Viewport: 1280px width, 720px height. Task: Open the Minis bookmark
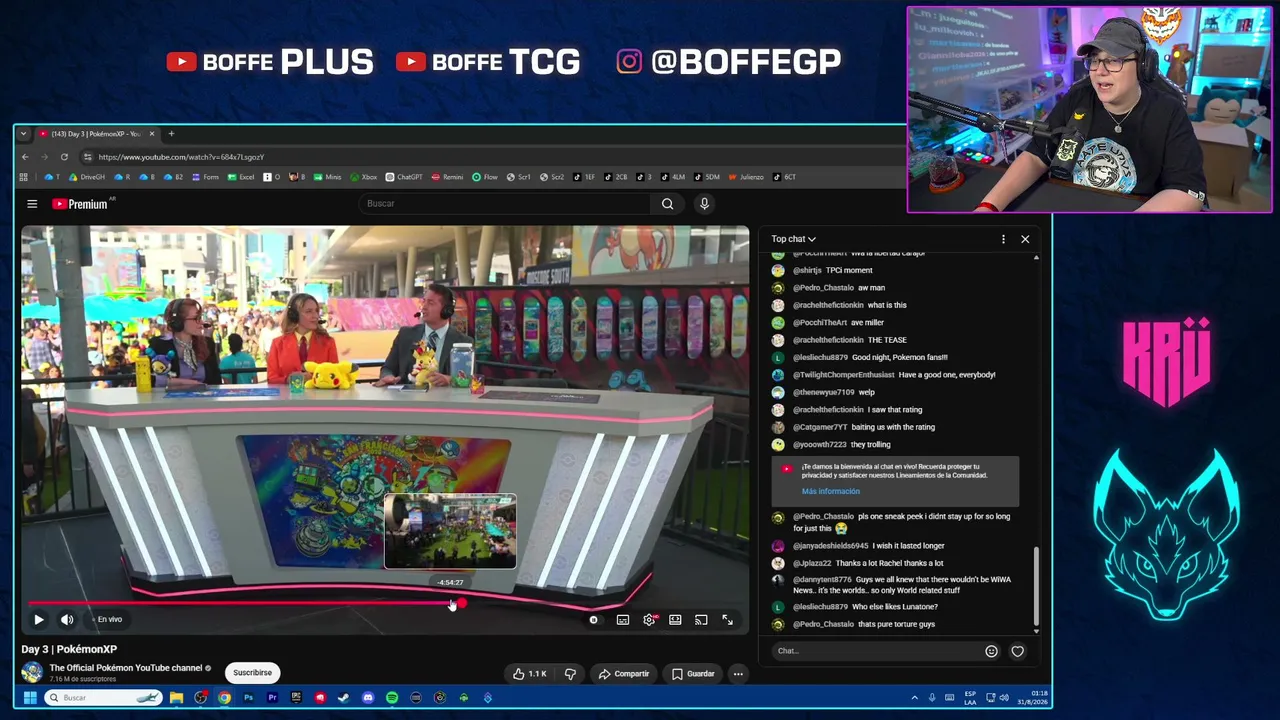(x=328, y=177)
